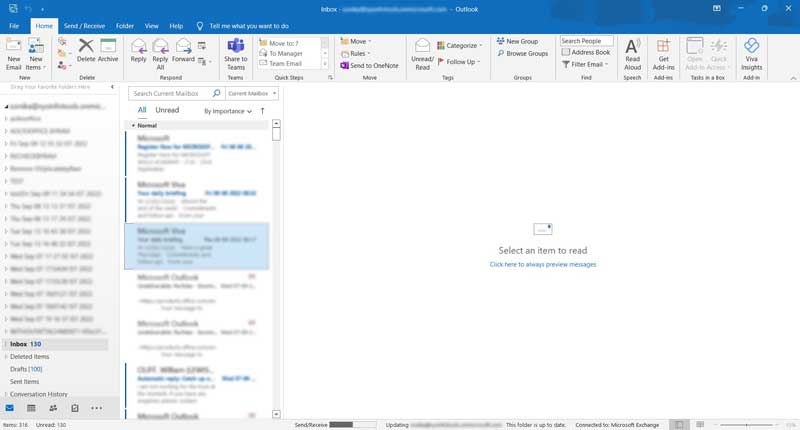Click New Group

[517, 41]
